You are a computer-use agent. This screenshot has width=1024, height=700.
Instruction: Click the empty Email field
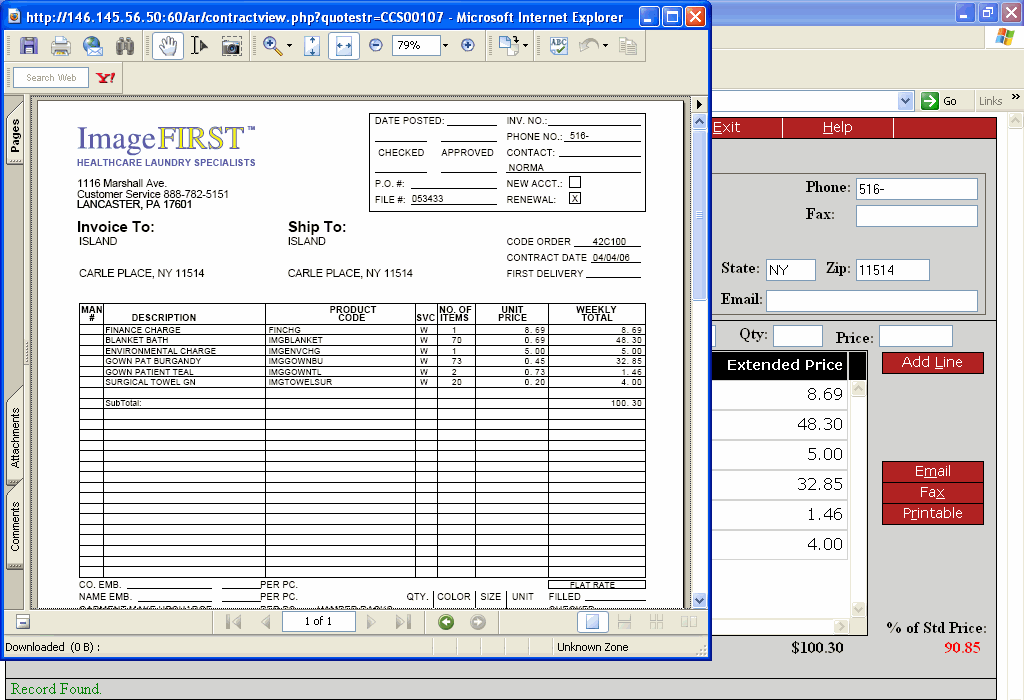tap(872, 301)
